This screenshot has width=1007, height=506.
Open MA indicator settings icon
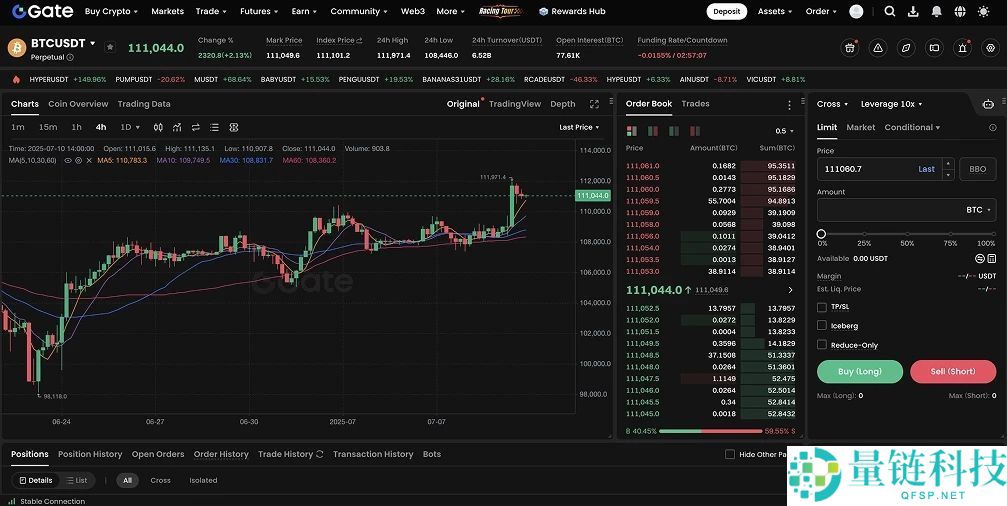[x=78, y=160]
